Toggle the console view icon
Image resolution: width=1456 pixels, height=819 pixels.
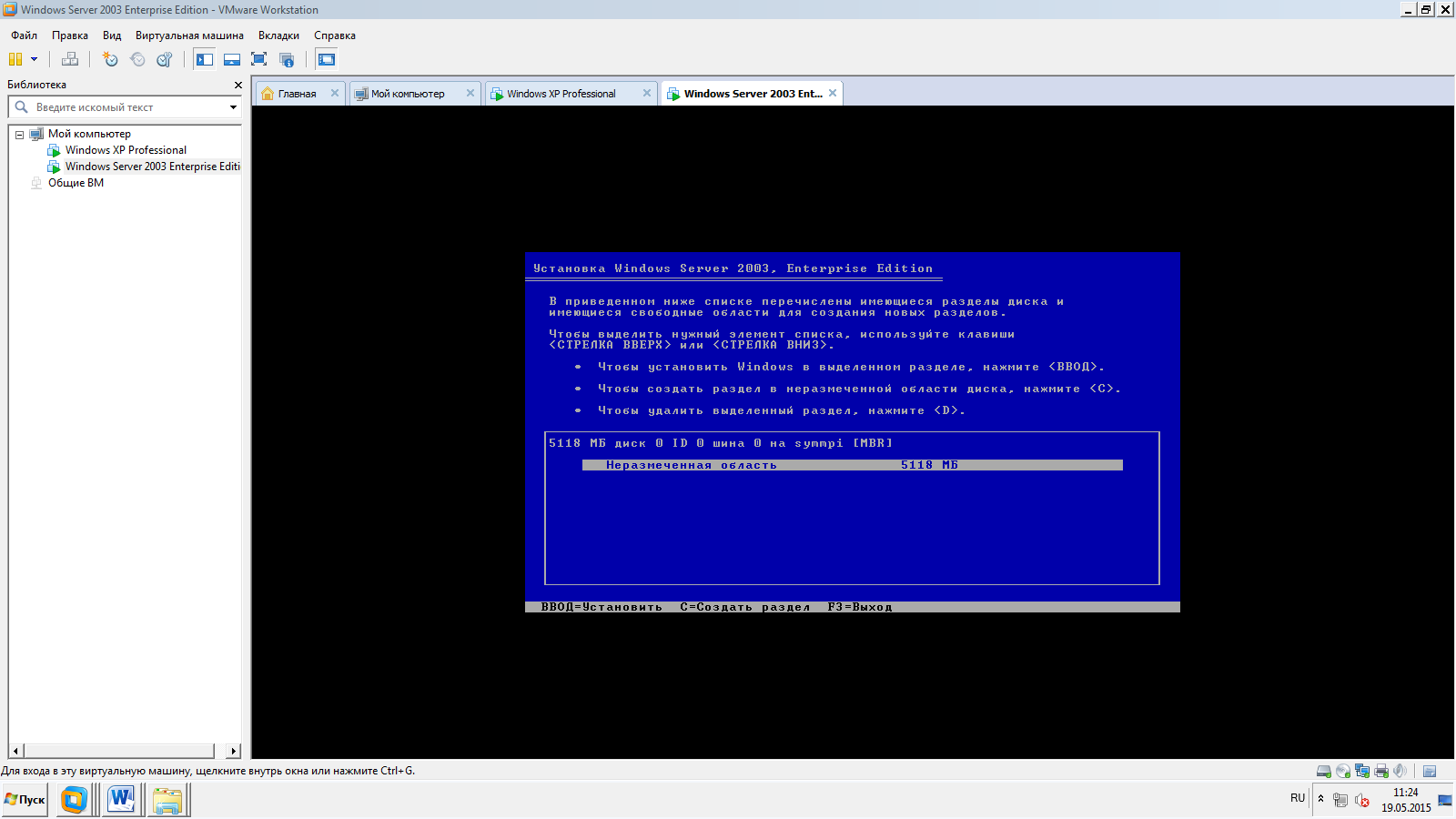327,59
